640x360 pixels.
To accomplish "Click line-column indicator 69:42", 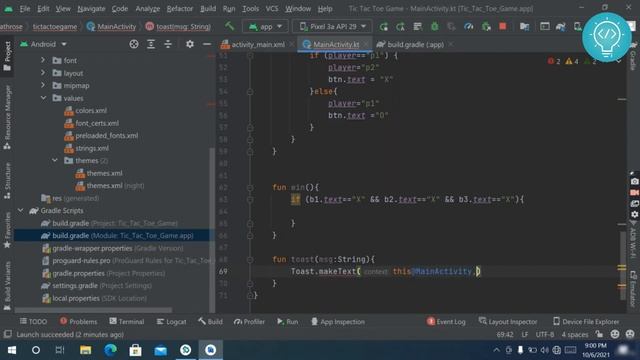I will [x=505, y=334].
